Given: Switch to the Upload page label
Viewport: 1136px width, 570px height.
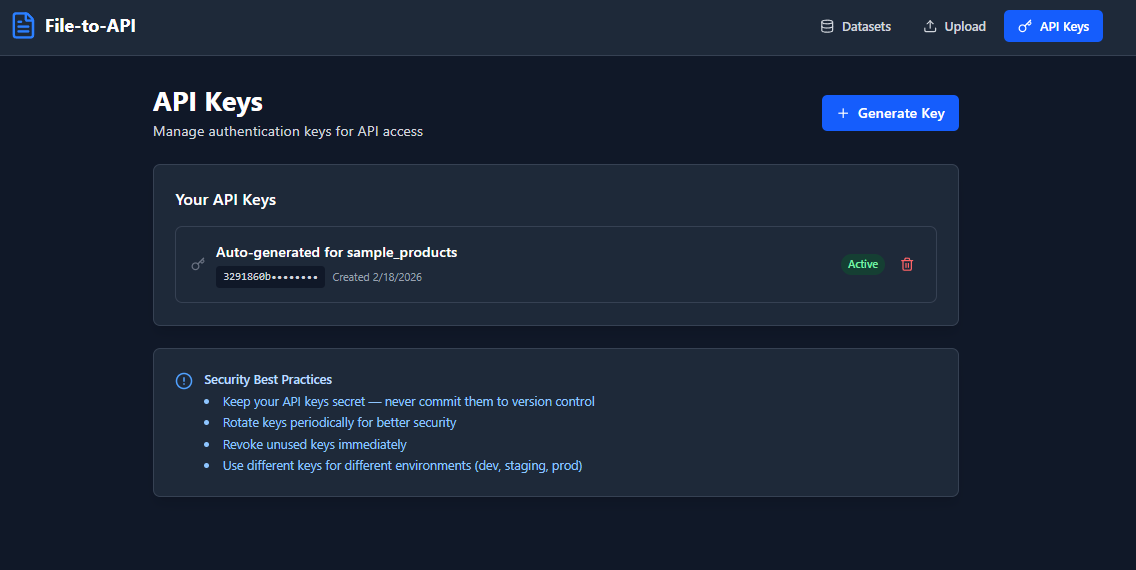Looking at the screenshot, I should (x=965, y=27).
